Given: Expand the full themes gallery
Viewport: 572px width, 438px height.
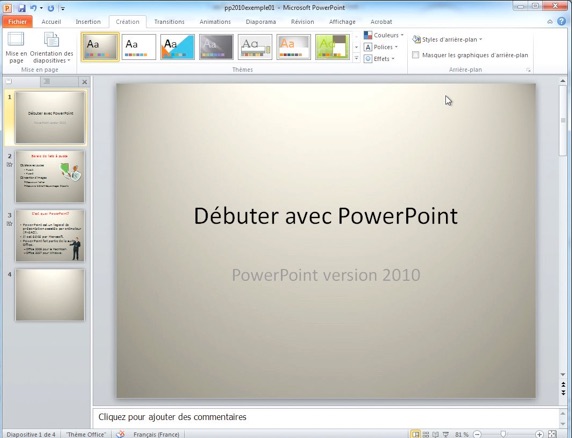Looking at the screenshot, I should point(356,58).
